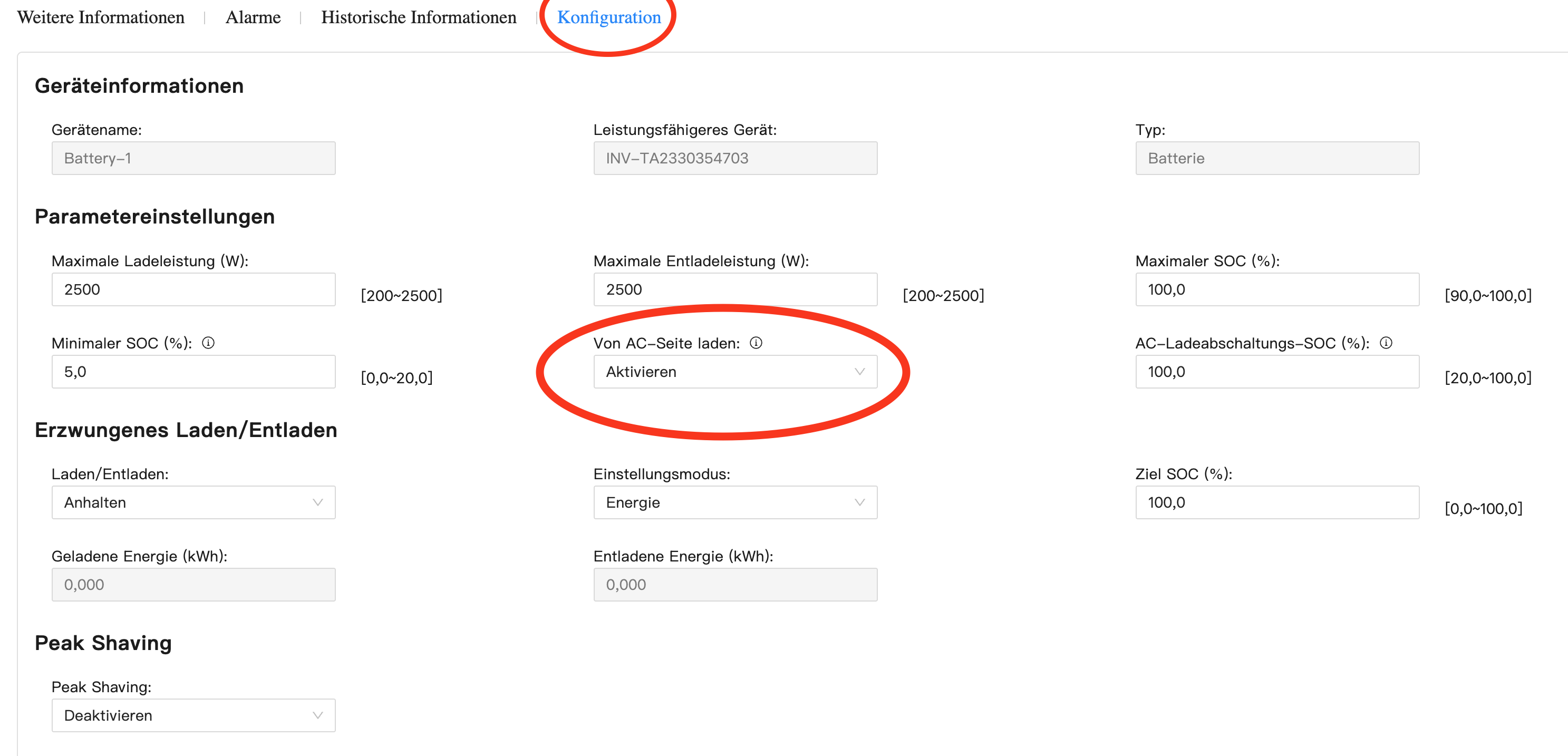Expand the Laden/Entladen dropdown showing Anhalten
The width and height of the screenshot is (1568, 756).
pos(193,502)
